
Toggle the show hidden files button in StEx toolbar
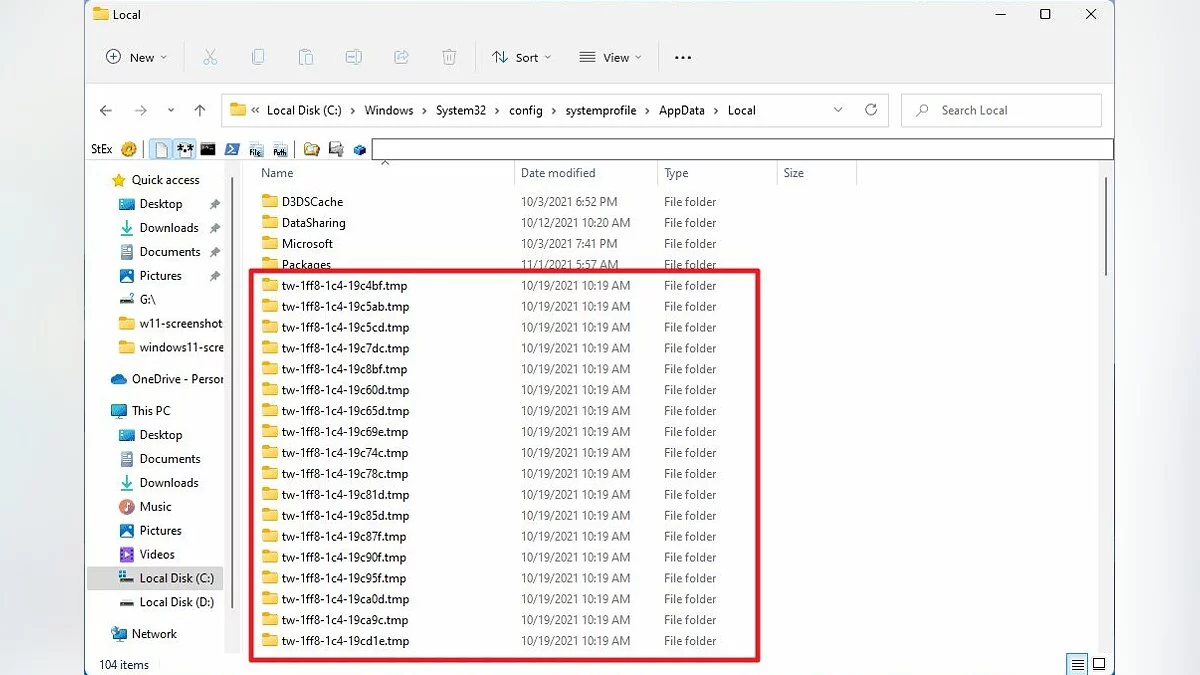click(x=160, y=149)
